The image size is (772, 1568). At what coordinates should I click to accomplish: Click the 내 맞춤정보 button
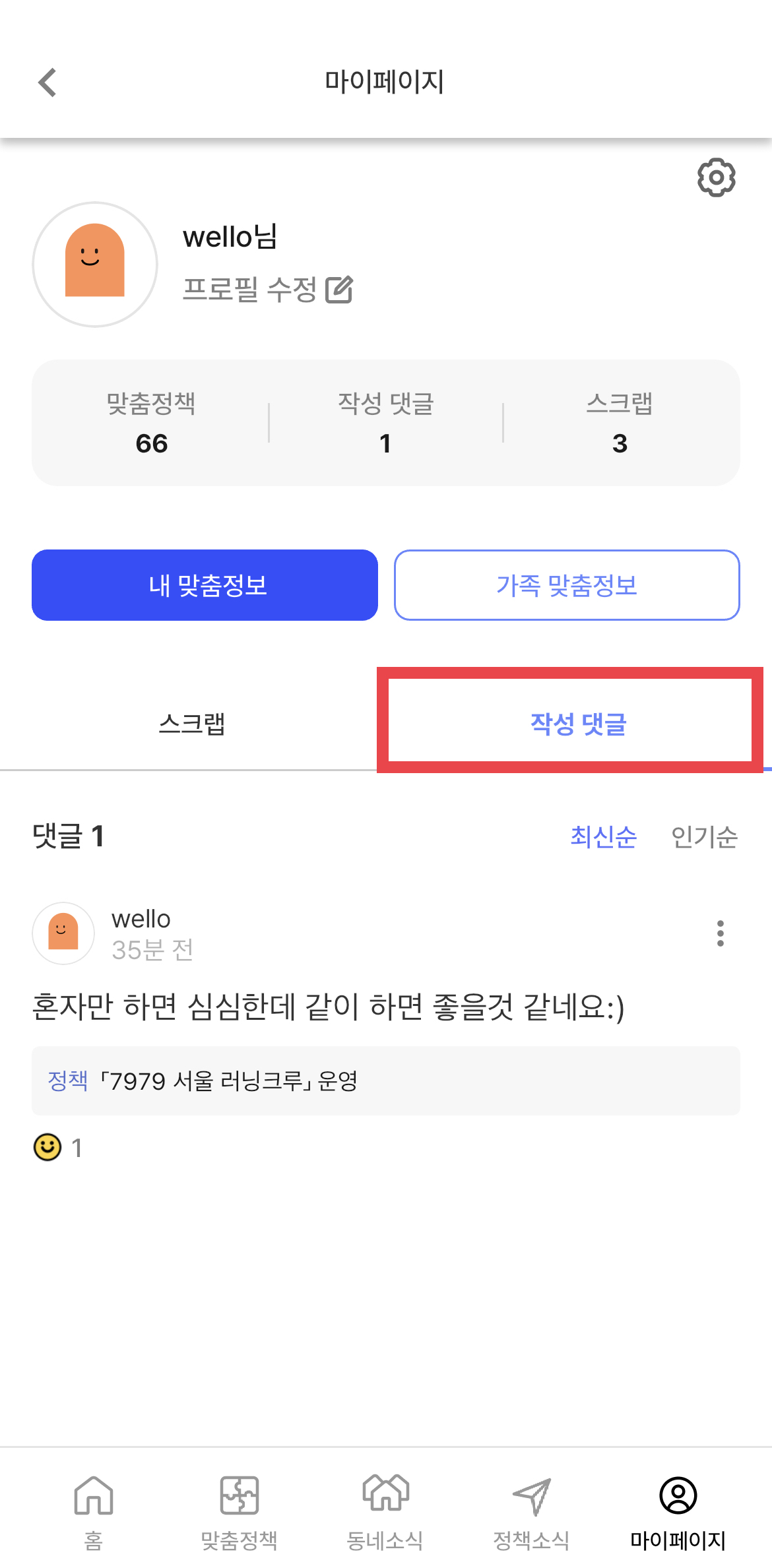click(x=205, y=585)
